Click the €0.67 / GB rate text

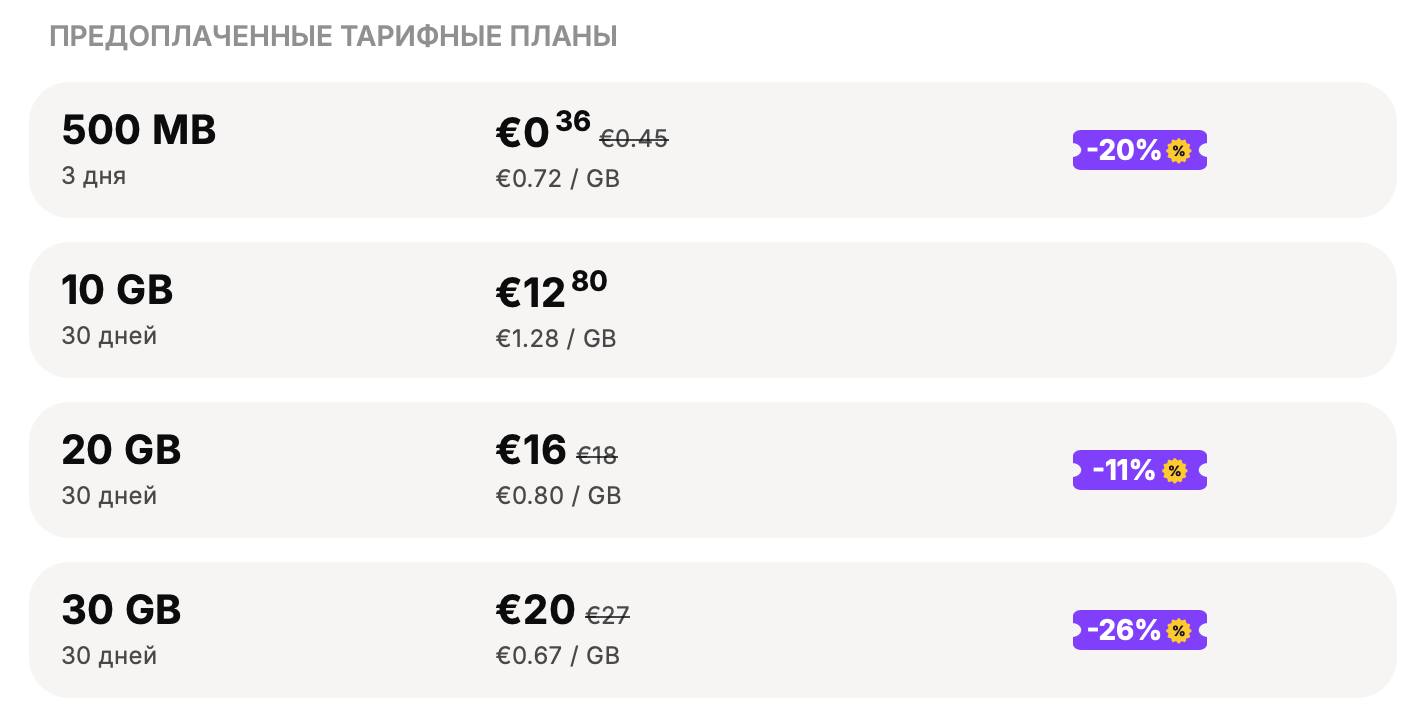558,656
